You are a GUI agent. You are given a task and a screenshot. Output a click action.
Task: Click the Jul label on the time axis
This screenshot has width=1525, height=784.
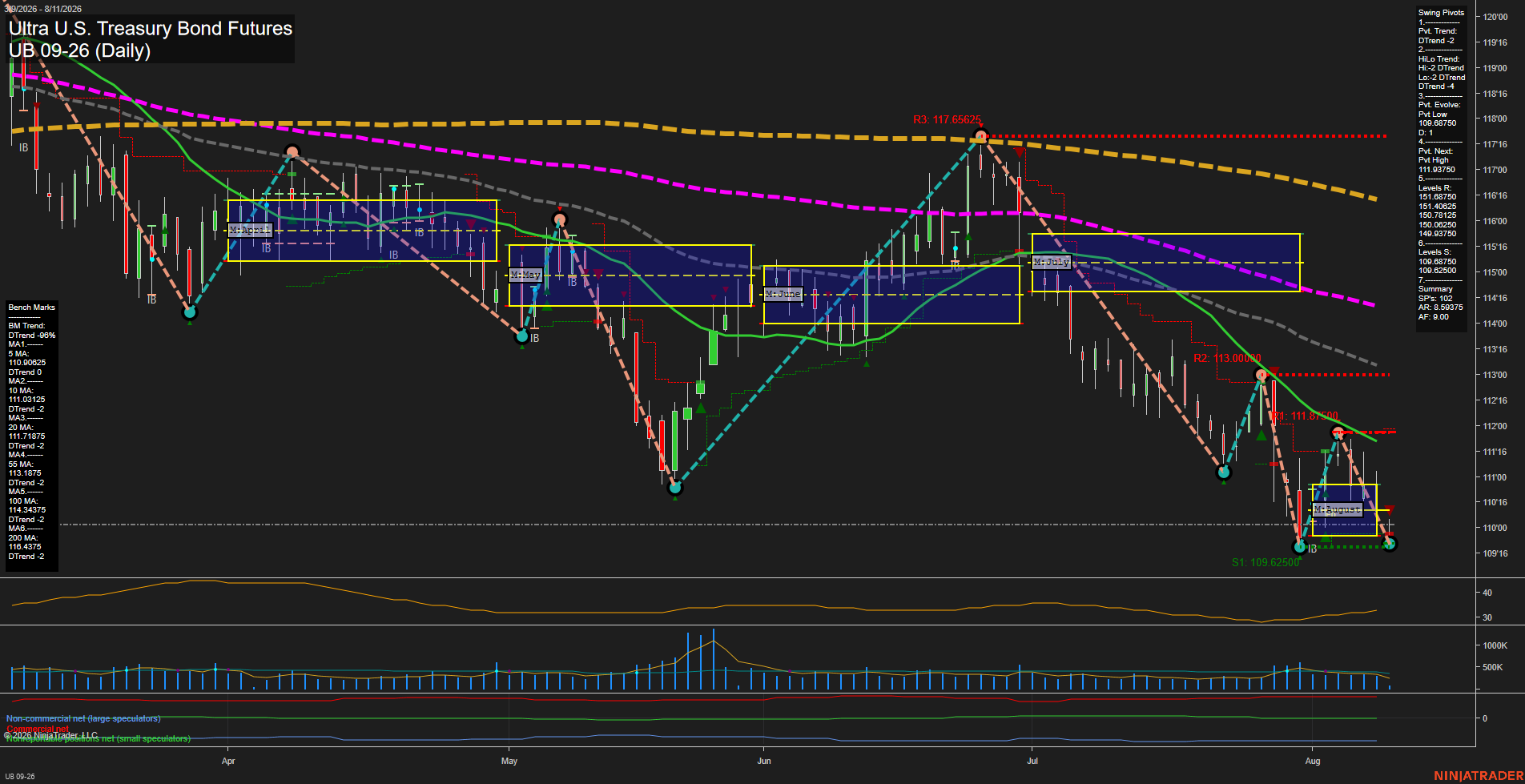tap(1032, 761)
